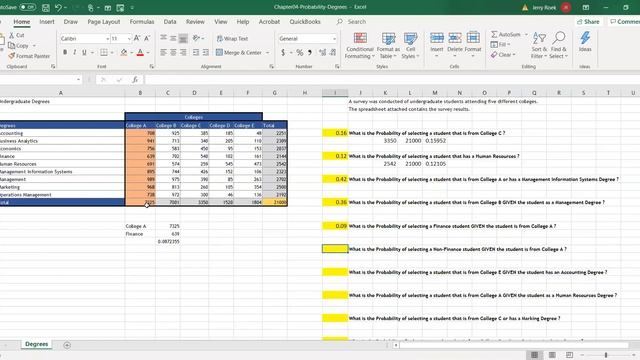Add a new sheet with plus button
Screen dimensions: 640x360
click(x=67, y=345)
